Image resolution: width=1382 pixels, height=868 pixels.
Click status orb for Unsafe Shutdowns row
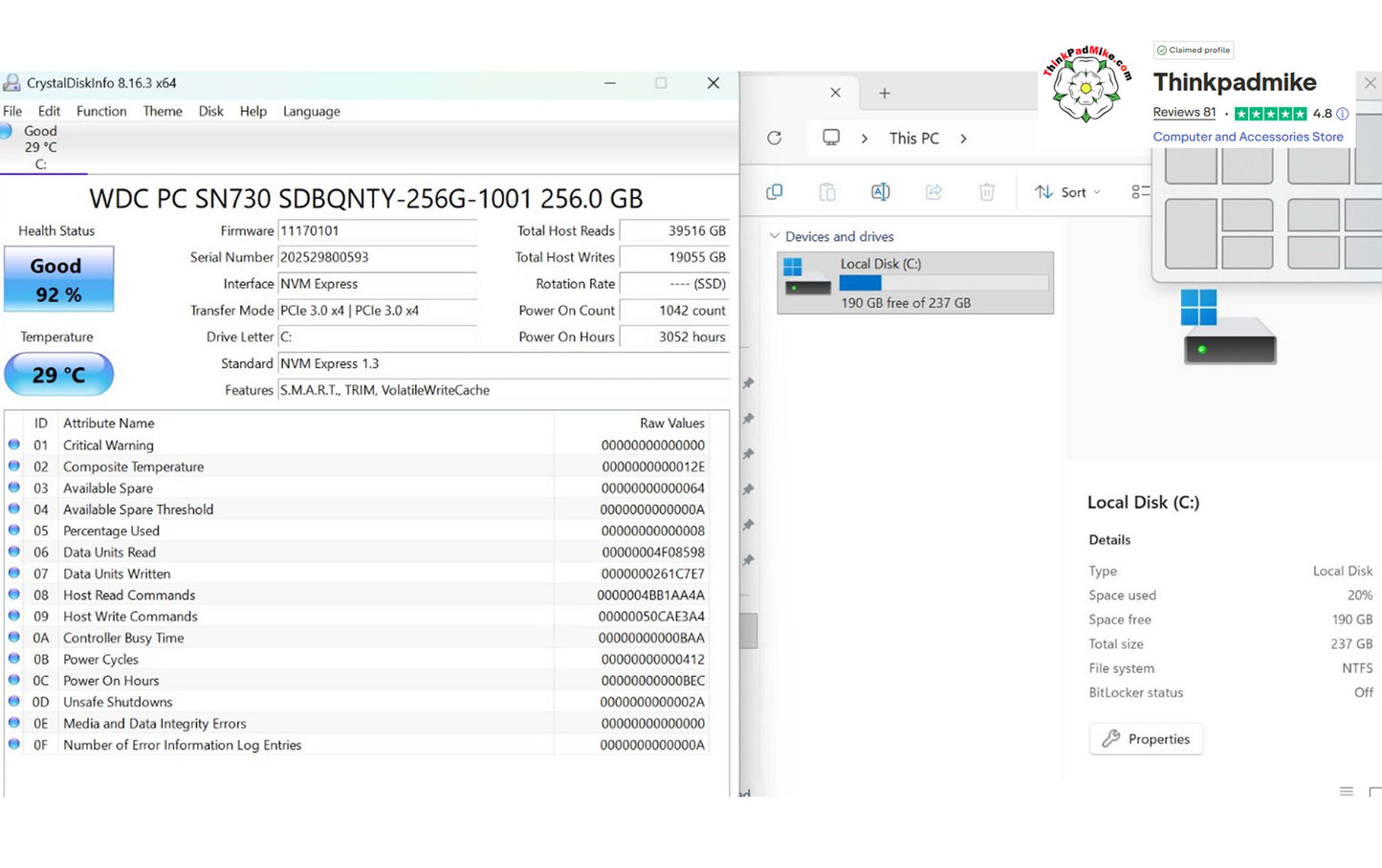pos(14,702)
